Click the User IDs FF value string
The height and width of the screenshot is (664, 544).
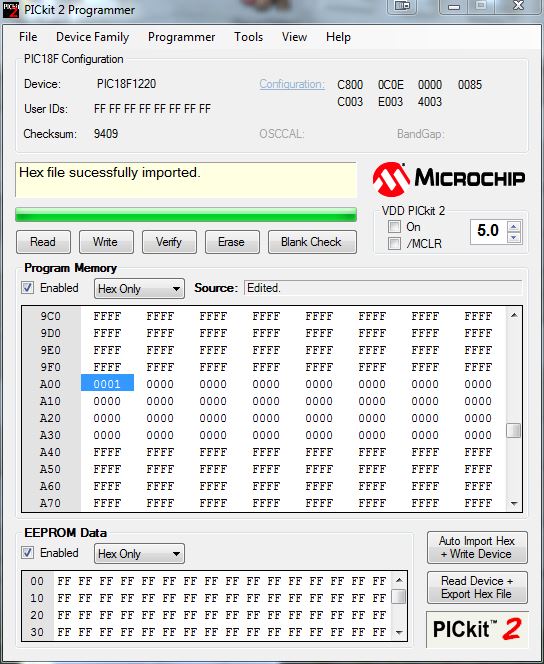pos(152,109)
